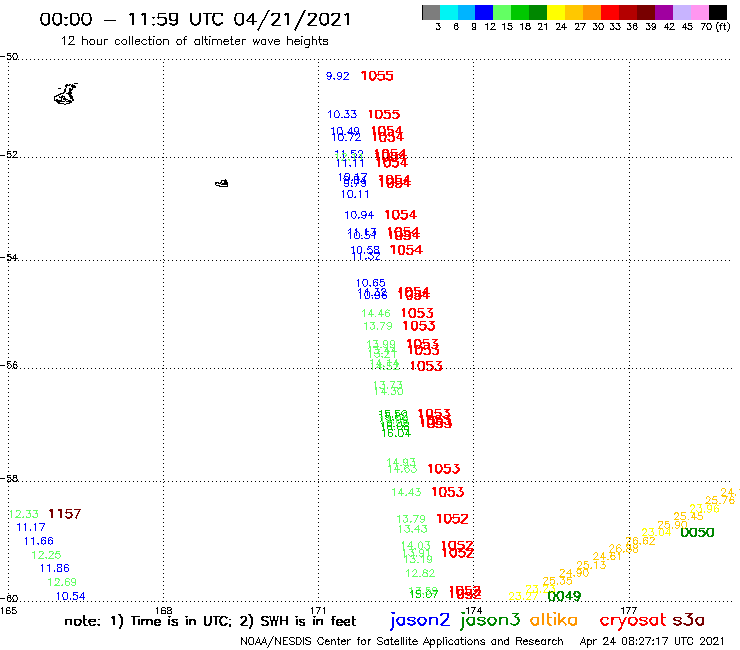Click the longitude axis label 171
740x650 pixels.
point(318,610)
